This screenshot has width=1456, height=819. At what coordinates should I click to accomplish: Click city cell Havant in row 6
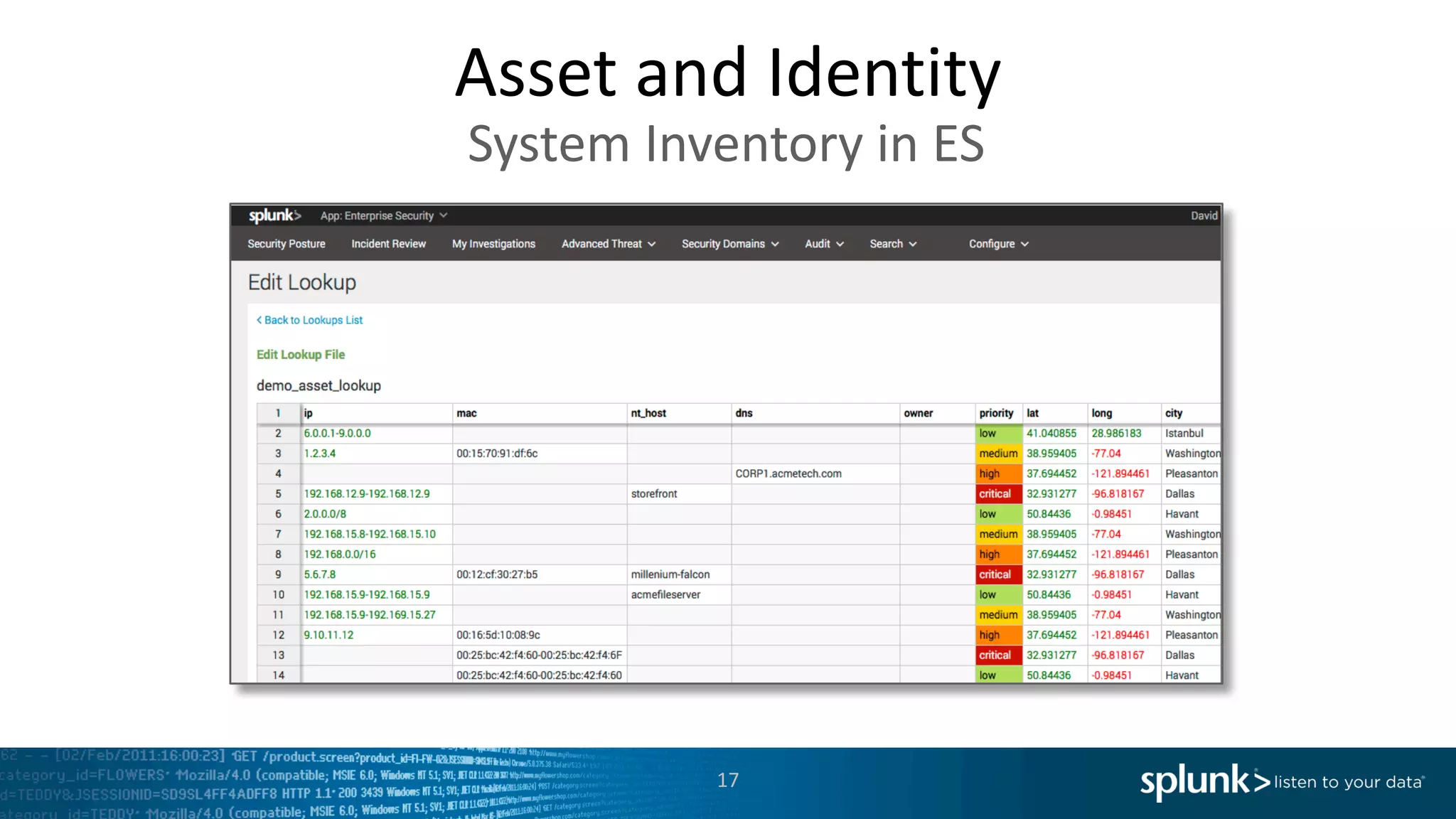(1191, 514)
